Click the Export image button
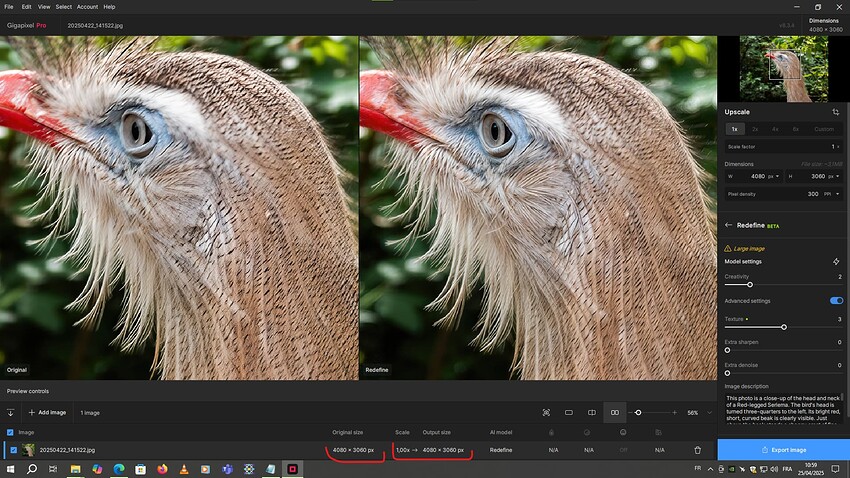The width and height of the screenshot is (850, 478). pos(783,450)
